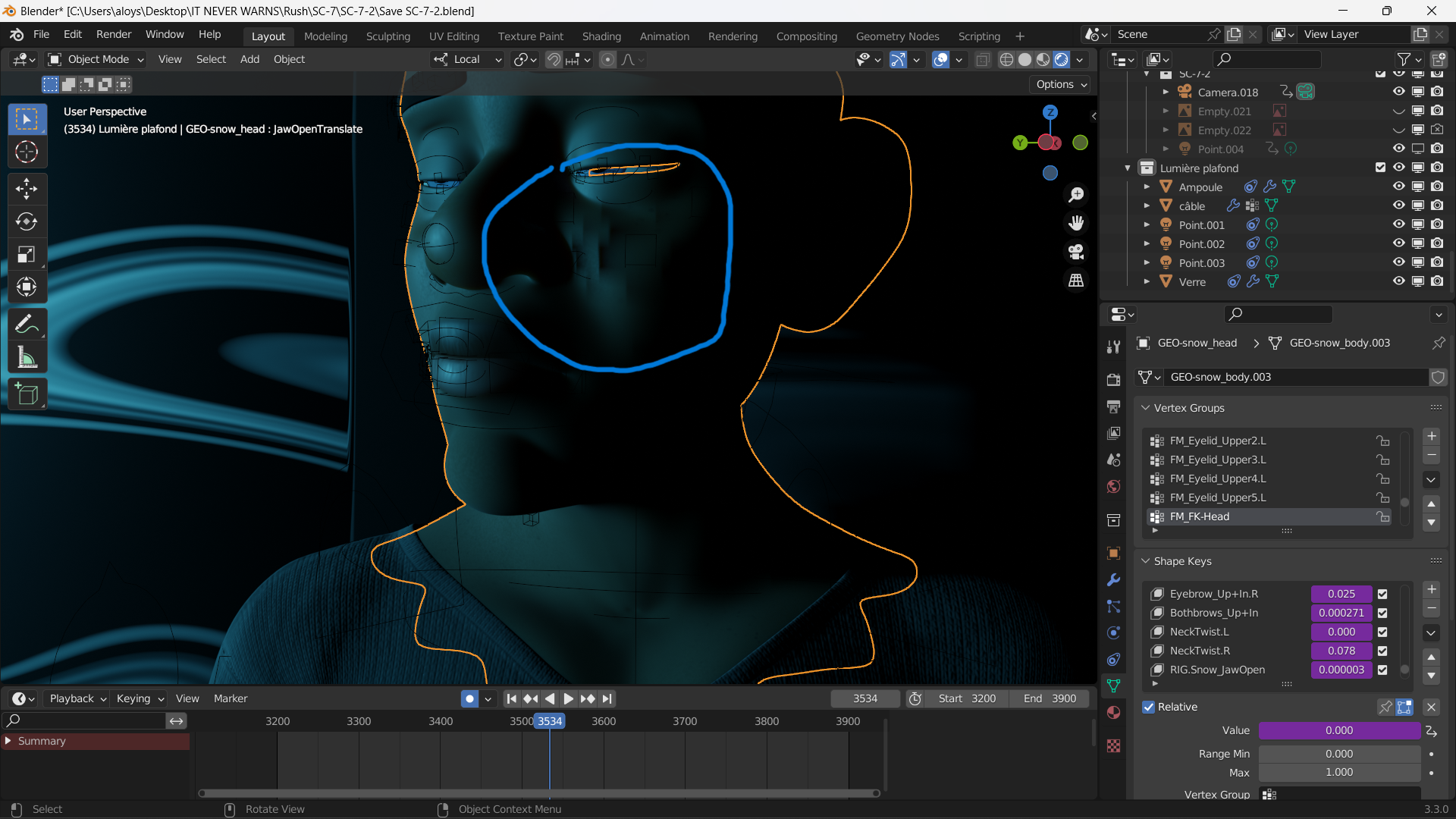Select the Add Cube tool
1456x819 pixels.
pos(27,394)
